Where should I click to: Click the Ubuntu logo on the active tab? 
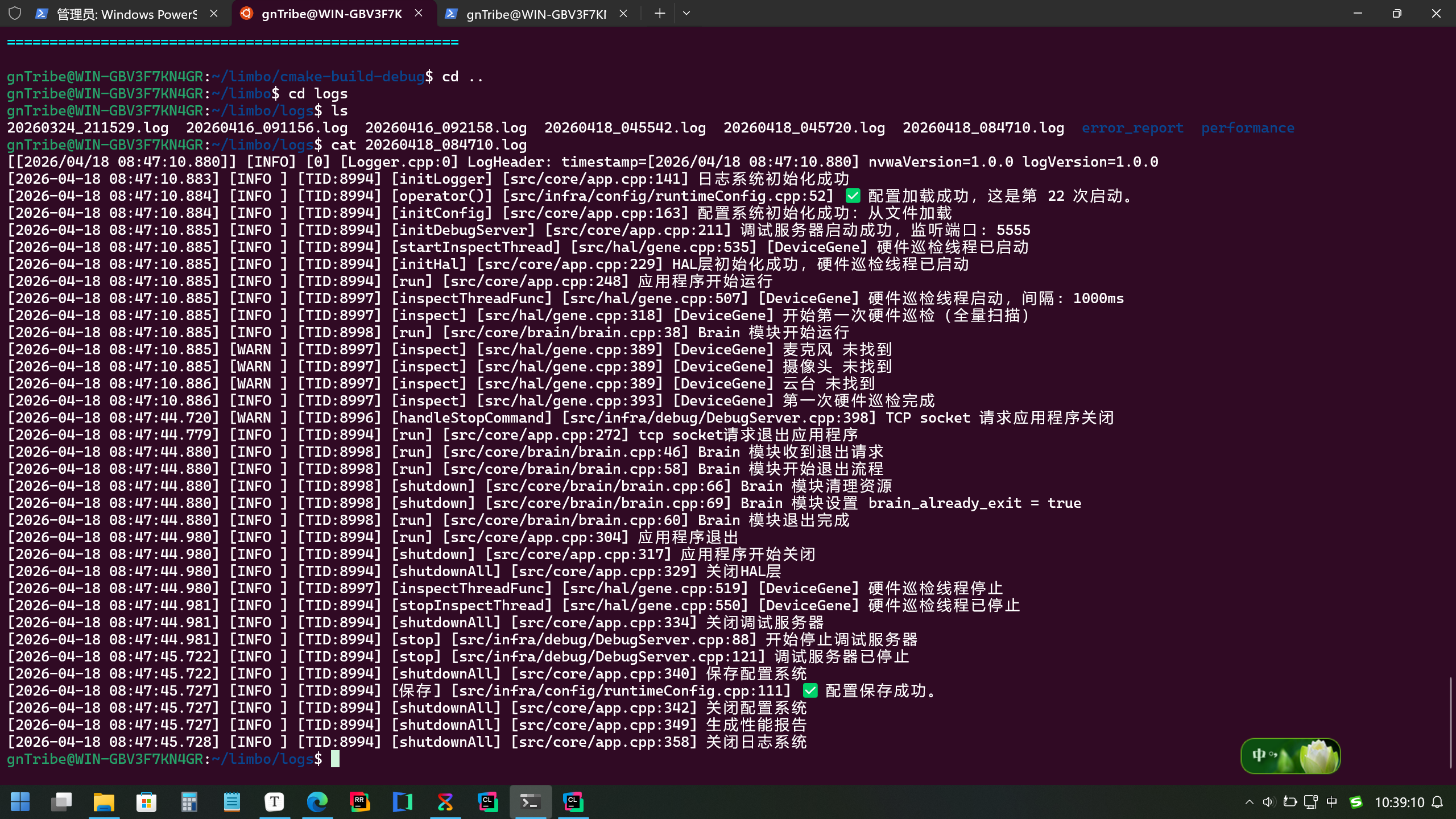[x=246, y=13]
